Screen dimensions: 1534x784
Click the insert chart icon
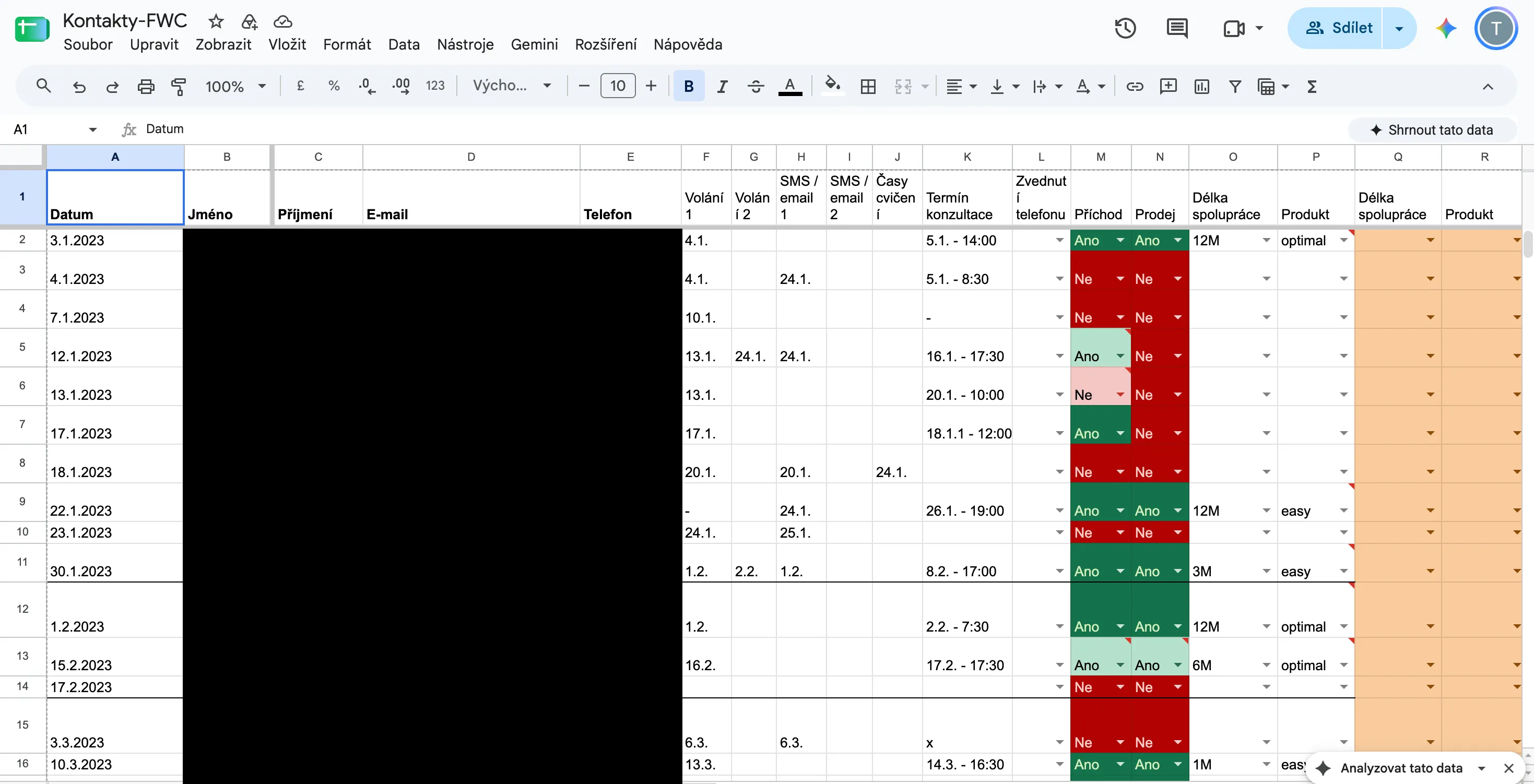[1202, 86]
